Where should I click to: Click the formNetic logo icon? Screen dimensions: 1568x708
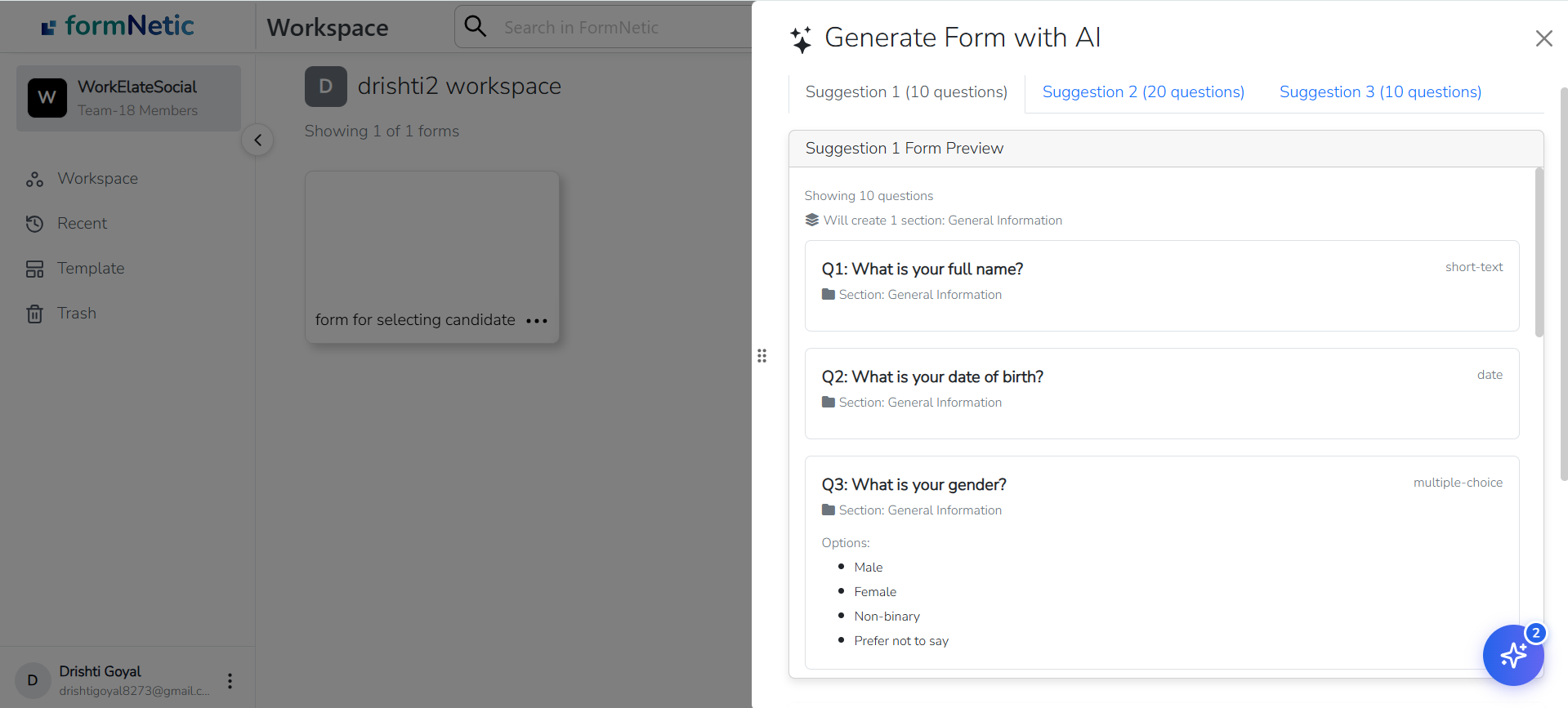coord(49,28)
